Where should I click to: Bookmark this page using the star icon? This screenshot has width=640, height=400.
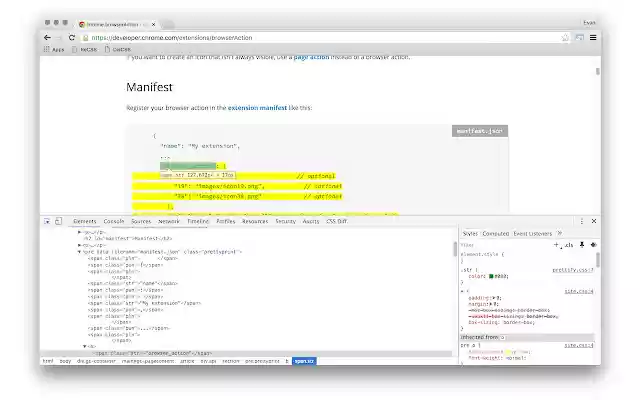[565, 38]
